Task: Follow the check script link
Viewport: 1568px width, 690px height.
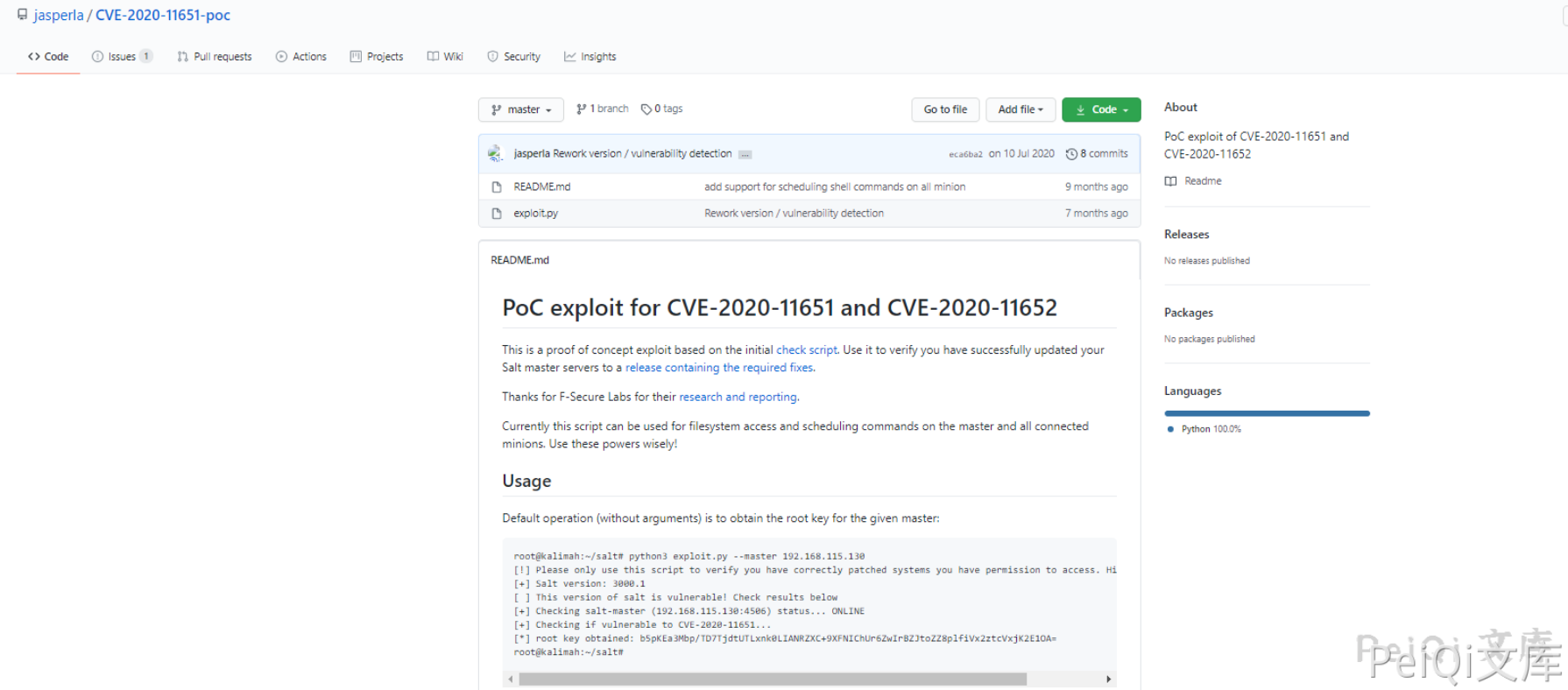Action: [806, 349]
